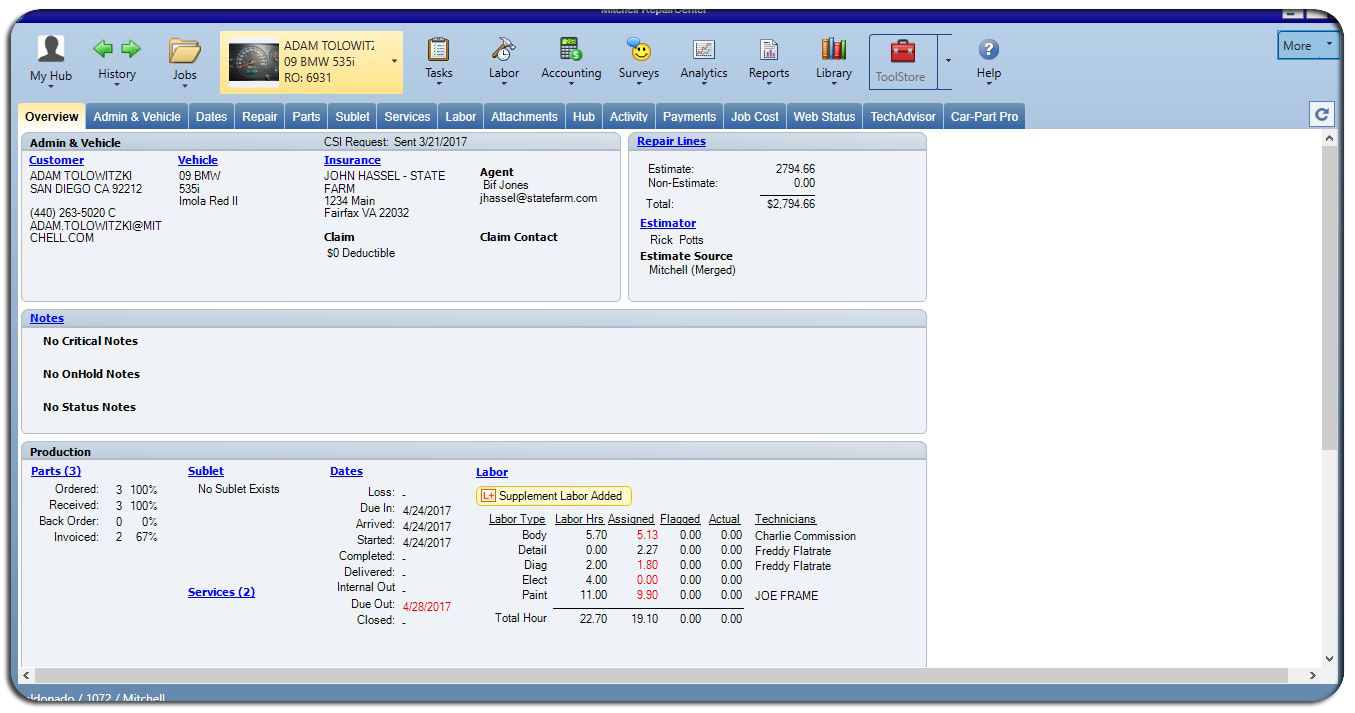1355x713 pixels.
Task: Expand the Accounting dropdown arrow
Action: click(x=571, y=86)
